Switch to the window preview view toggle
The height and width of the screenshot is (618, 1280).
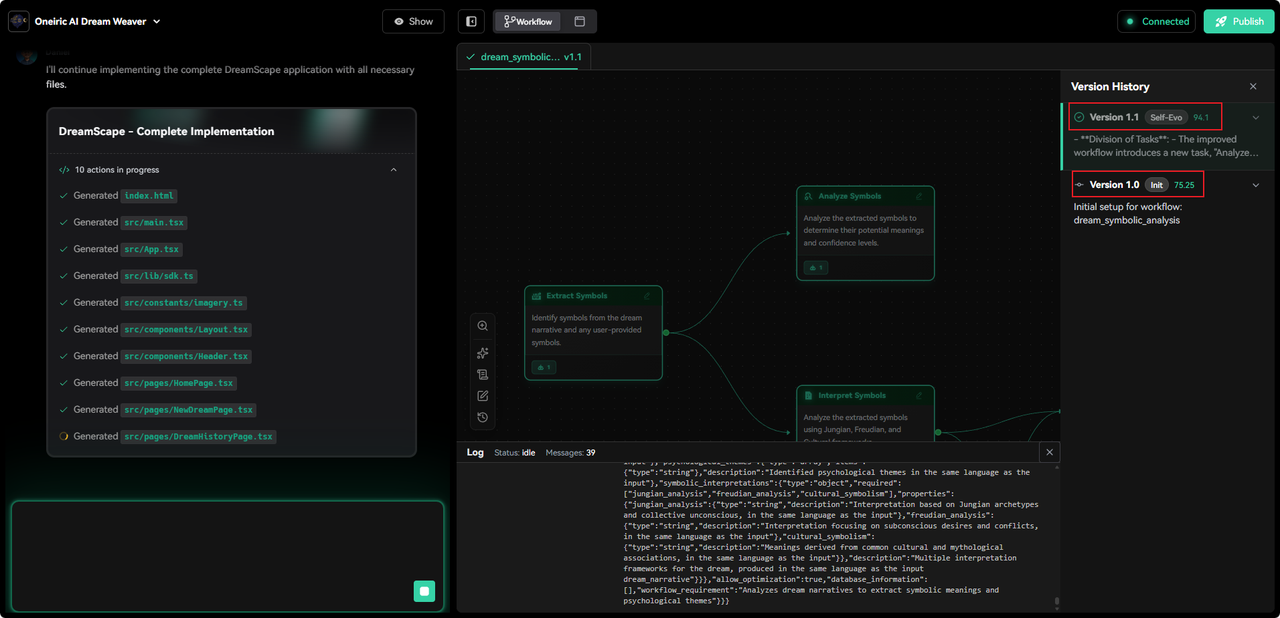[x=579, y=21]
